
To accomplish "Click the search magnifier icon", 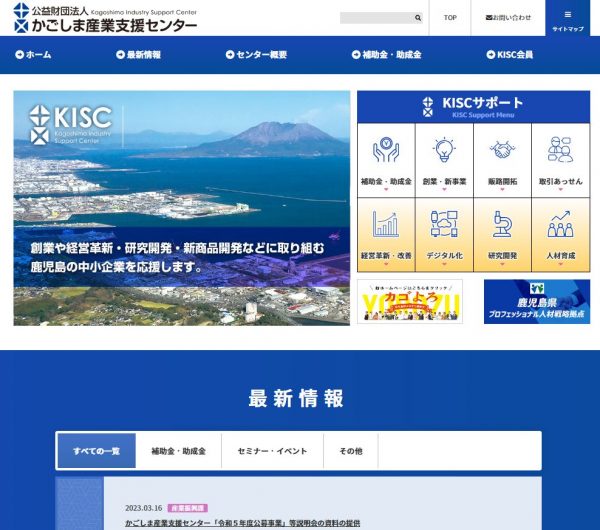I will click(418, 18).
